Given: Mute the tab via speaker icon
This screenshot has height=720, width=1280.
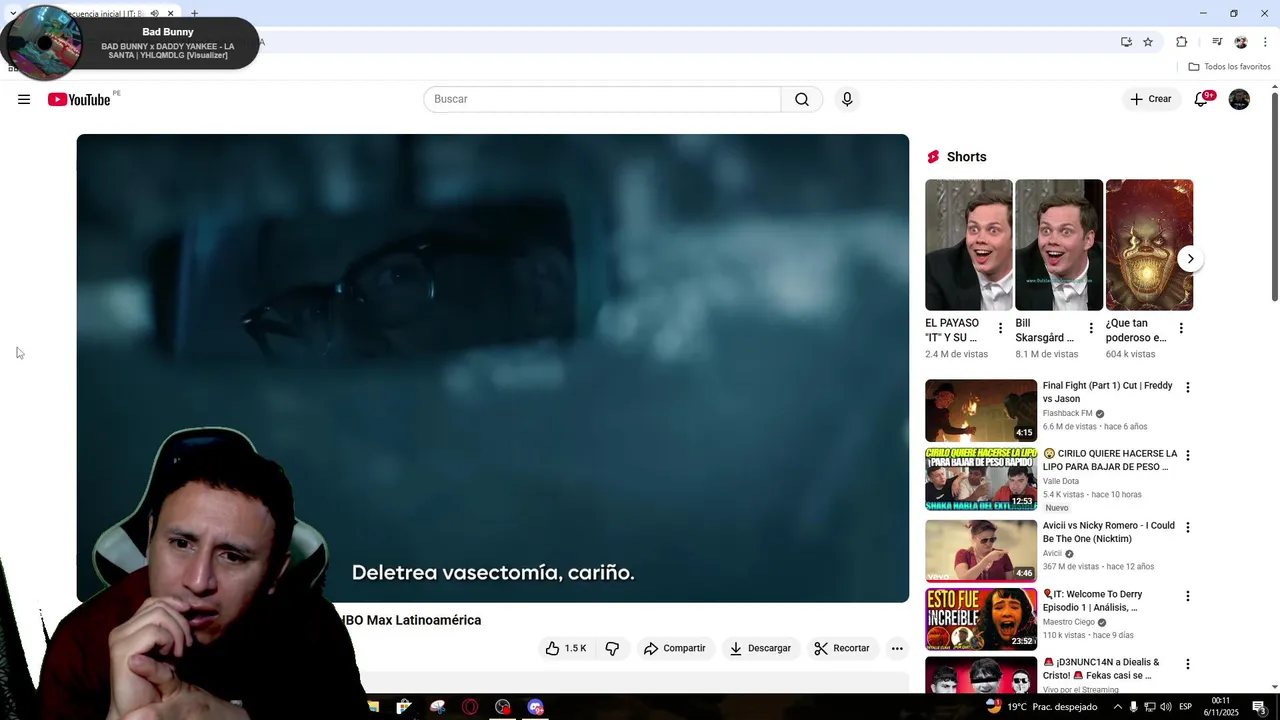Looking at the screenshot, I should point(154,13).
